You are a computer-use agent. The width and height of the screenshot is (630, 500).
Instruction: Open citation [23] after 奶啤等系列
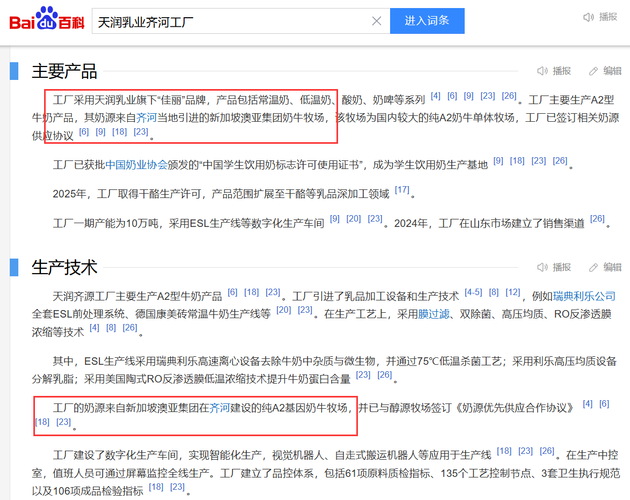tap(488, 96)
